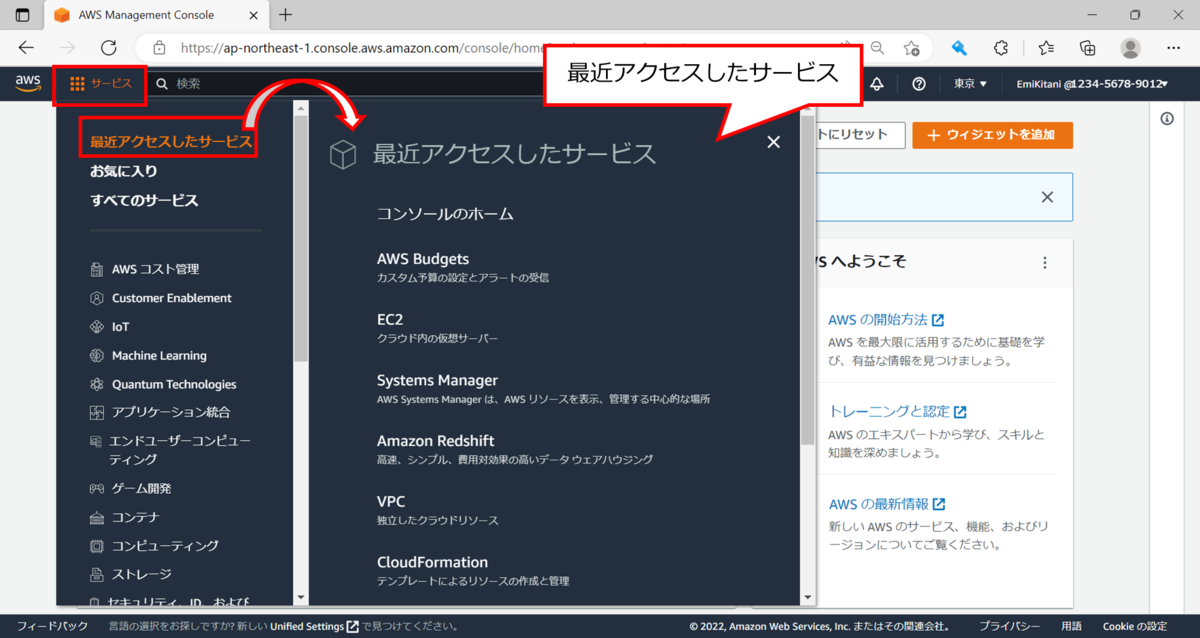Click the ストレージ category icon
Image resolution: width=1200 pixels, height=638 pixels.
click(97, 575)
